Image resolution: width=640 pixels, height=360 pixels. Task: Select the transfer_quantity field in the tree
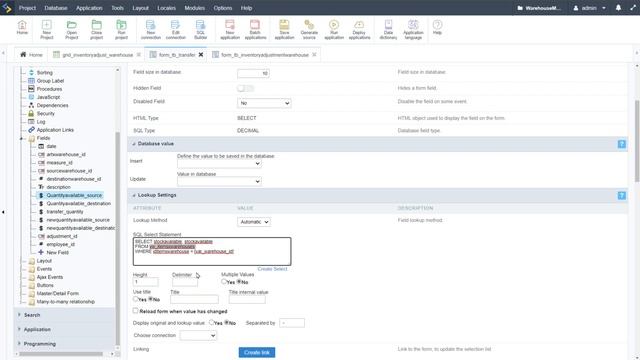64,211
